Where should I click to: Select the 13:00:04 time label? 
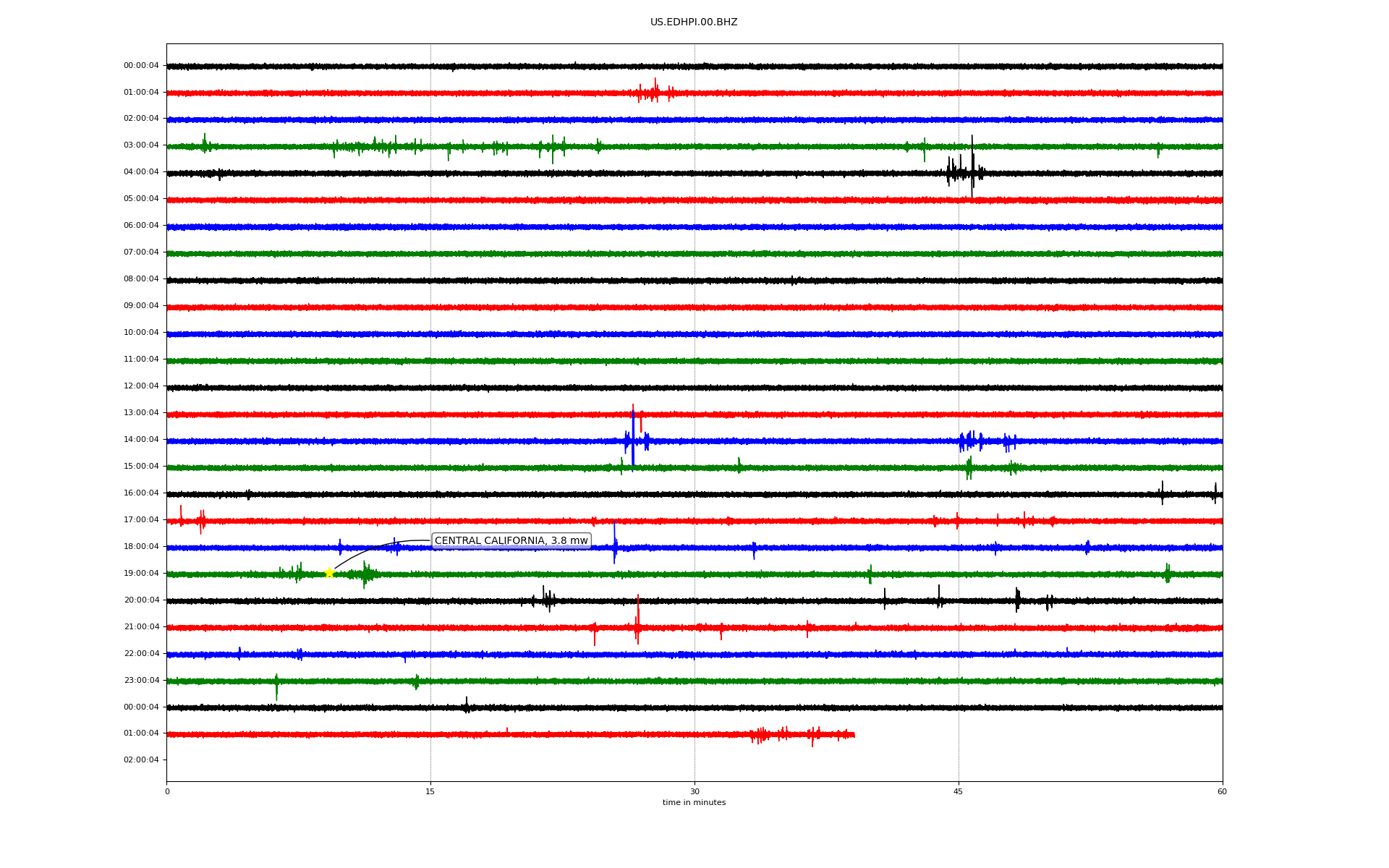(141, 413)
